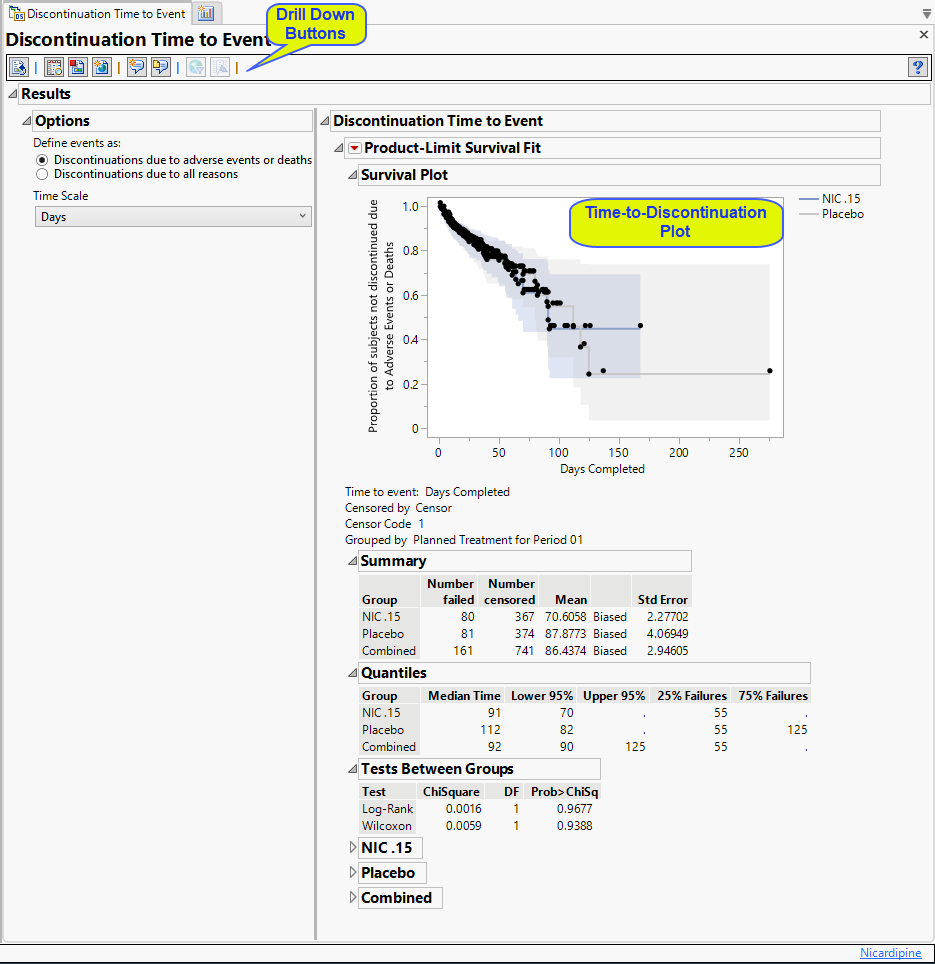The image size is (935, 964).
Task: Click the first drill down toolbar icon
Action: [x=18, y=67]
